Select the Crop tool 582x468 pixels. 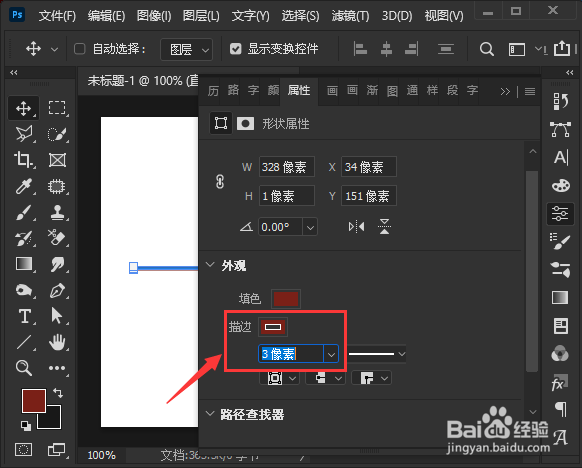(23, 160)
